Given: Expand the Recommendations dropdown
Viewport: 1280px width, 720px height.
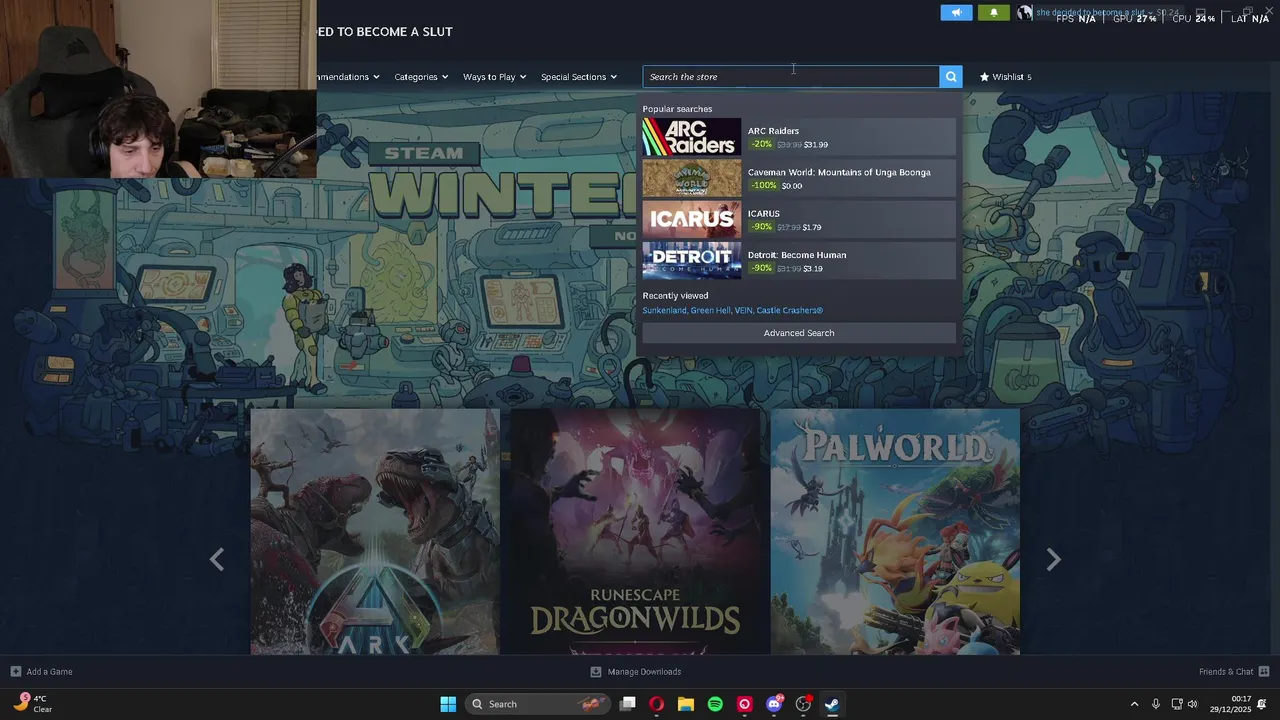Looking at the screenshot, I should (349, 77).
